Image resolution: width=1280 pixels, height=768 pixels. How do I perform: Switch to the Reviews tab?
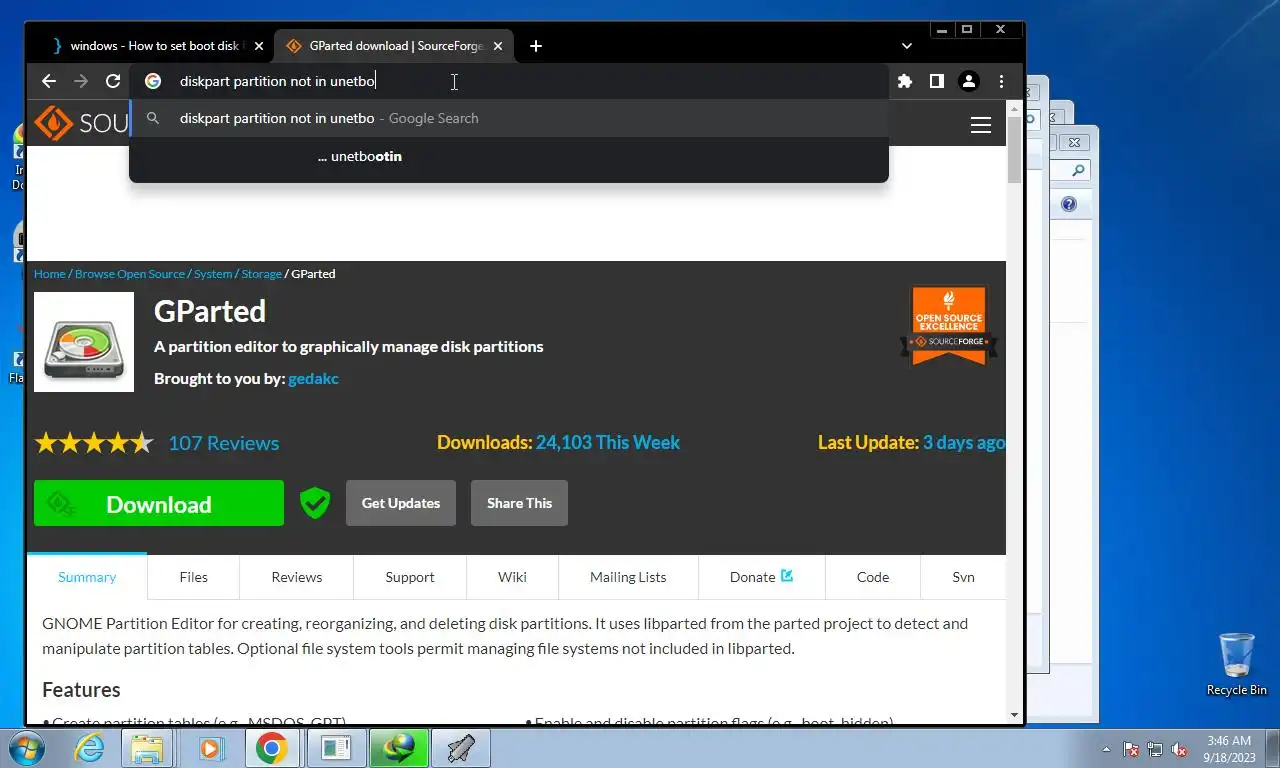coord(297,577)
